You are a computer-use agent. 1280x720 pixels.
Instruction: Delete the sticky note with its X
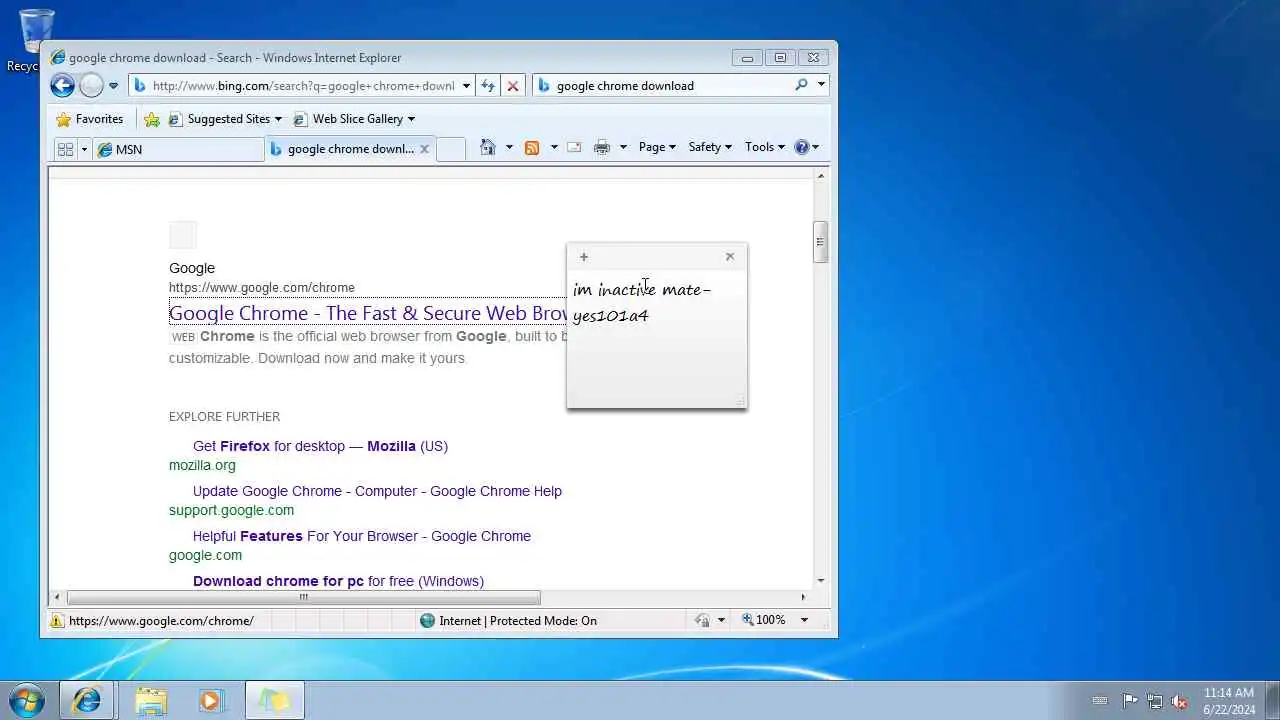[x=730, y=256]
